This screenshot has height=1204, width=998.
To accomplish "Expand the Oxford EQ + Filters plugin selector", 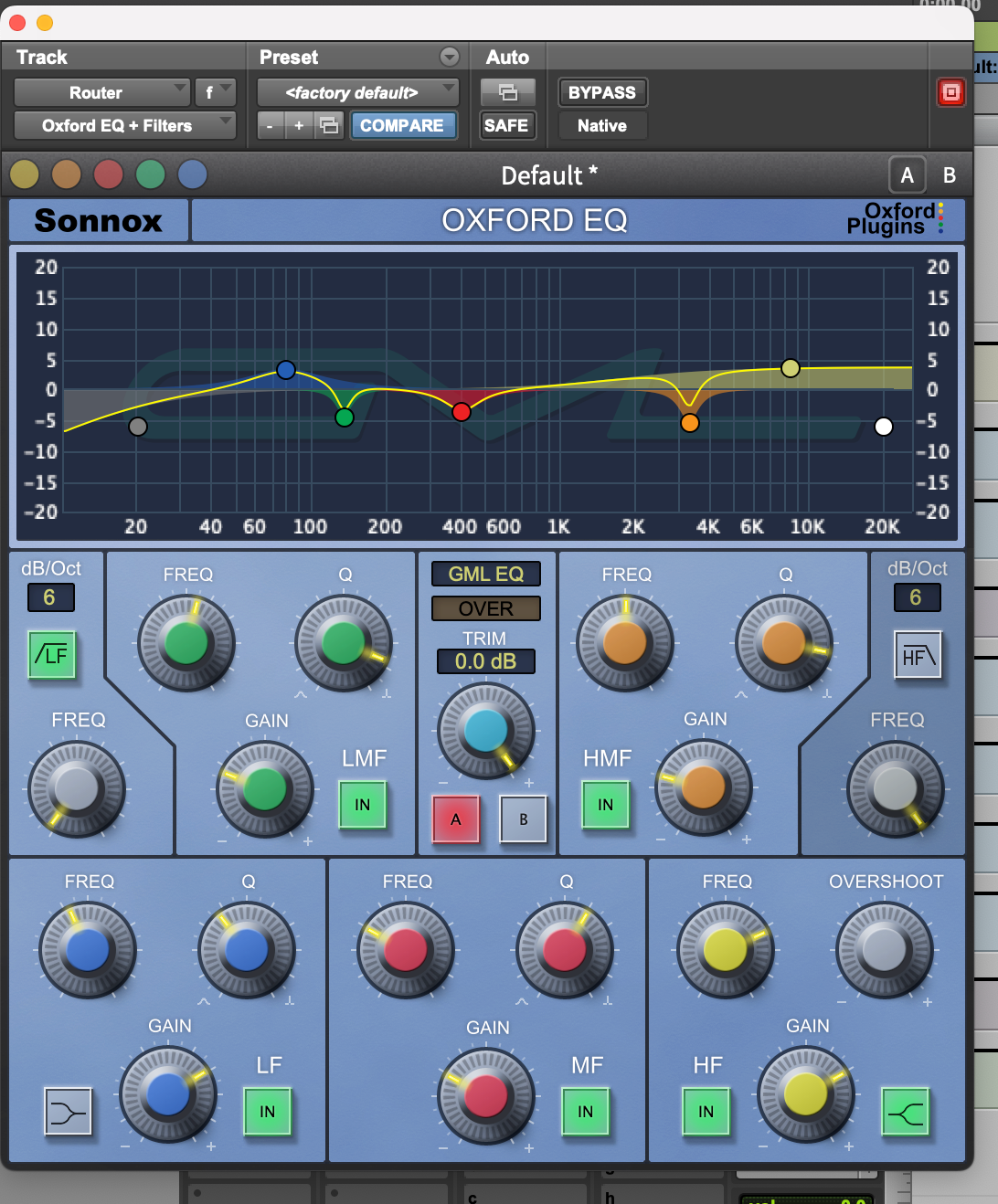I will [x=124, y=125].
